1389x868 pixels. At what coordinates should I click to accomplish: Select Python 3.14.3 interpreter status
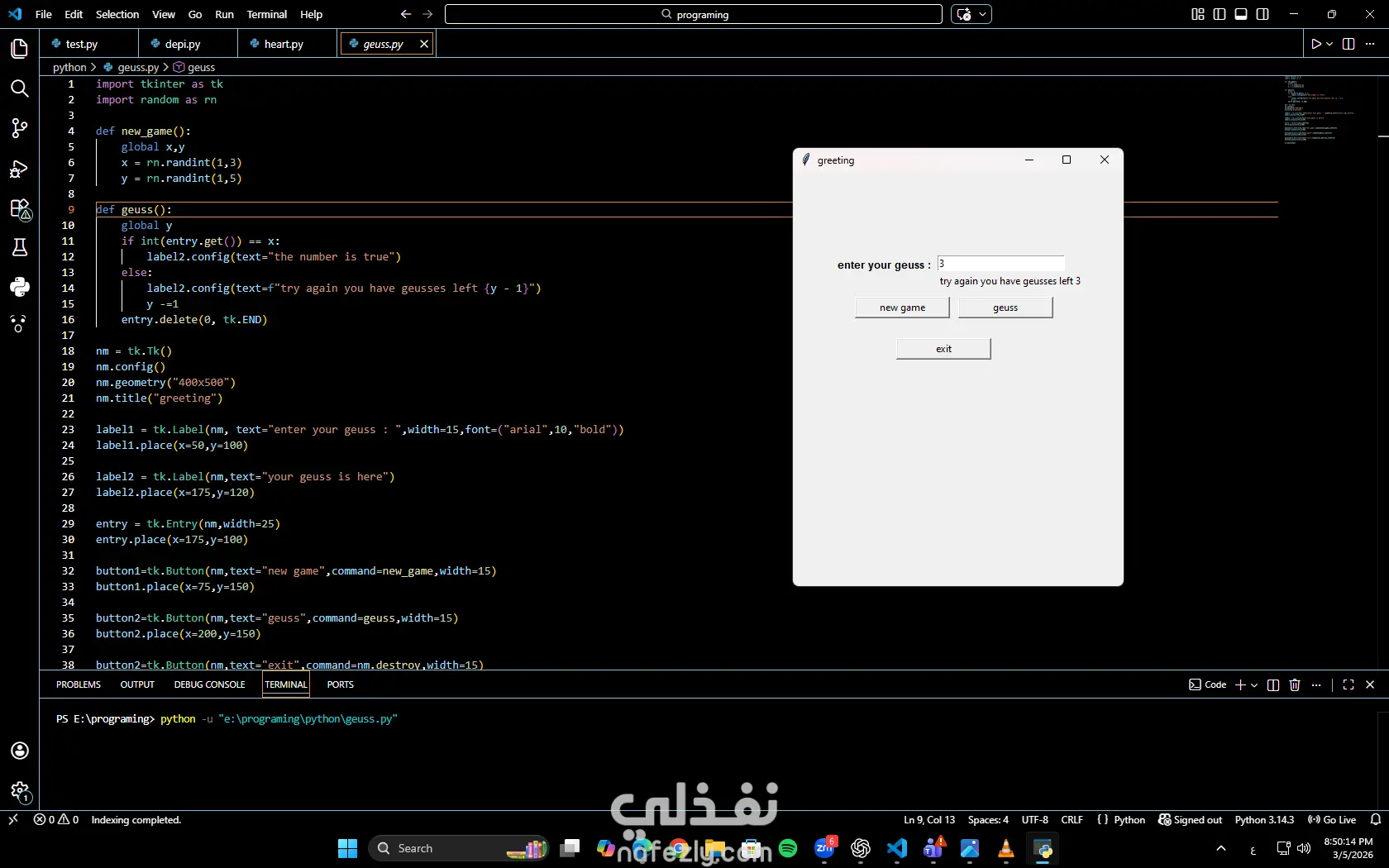(x=1264, y=820)
